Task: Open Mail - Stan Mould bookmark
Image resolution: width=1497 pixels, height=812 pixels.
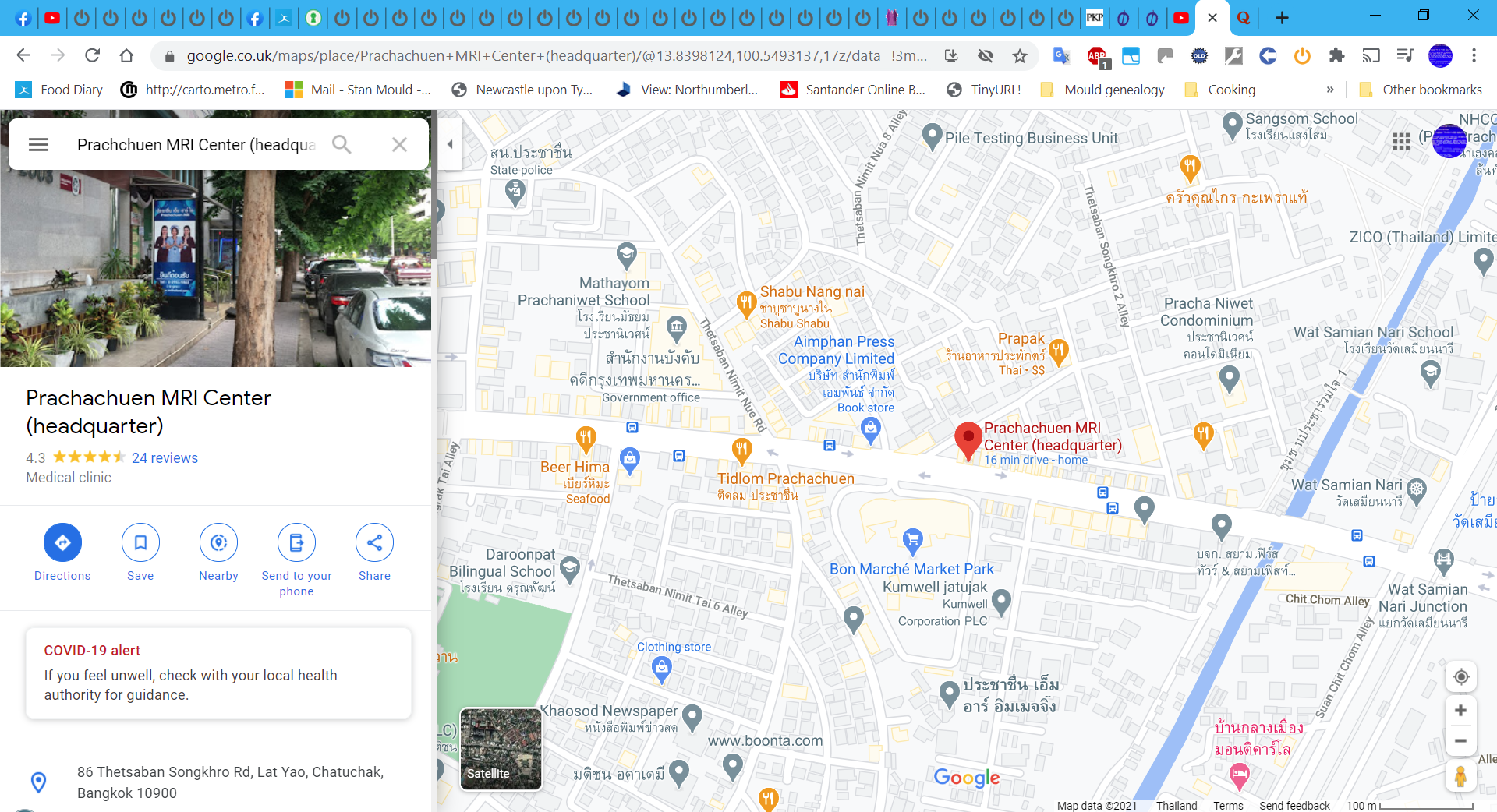Action: tap(359, 90)
